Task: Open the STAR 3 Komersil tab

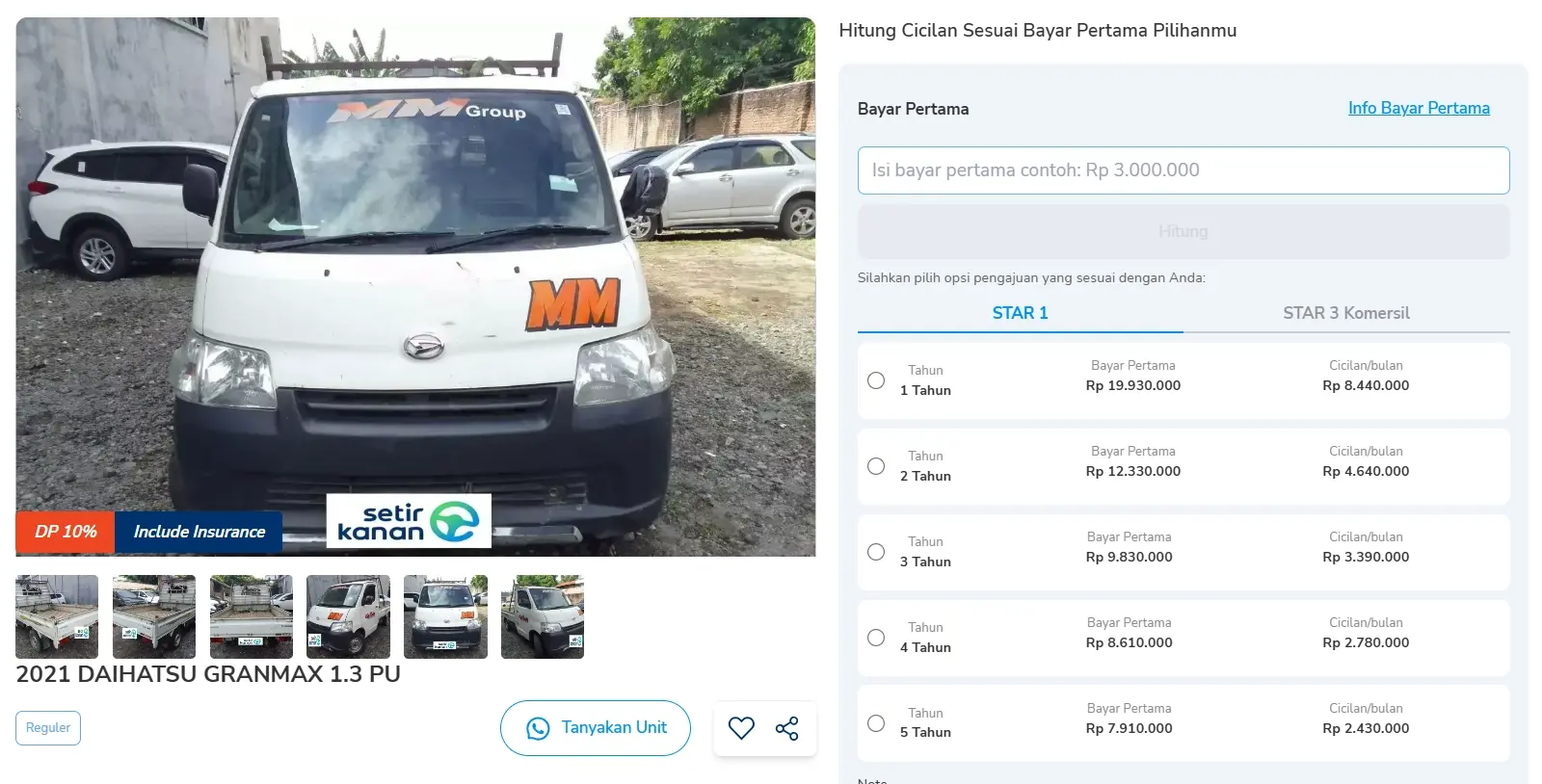Action: pos(1345,313)
